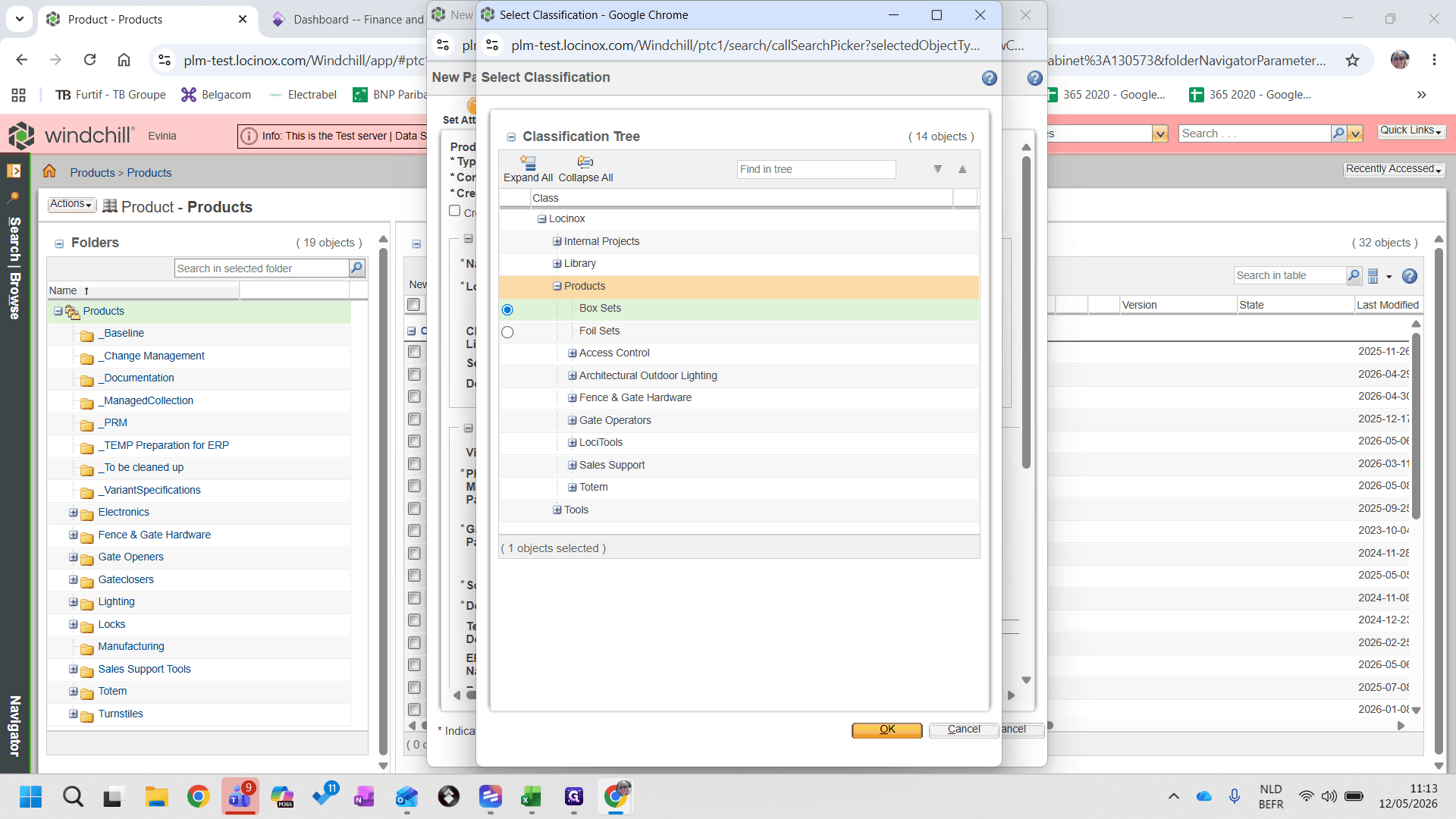1456x819 pixels.
Task: Open the Actions dropdown menu
Action: tap(72, 204)
